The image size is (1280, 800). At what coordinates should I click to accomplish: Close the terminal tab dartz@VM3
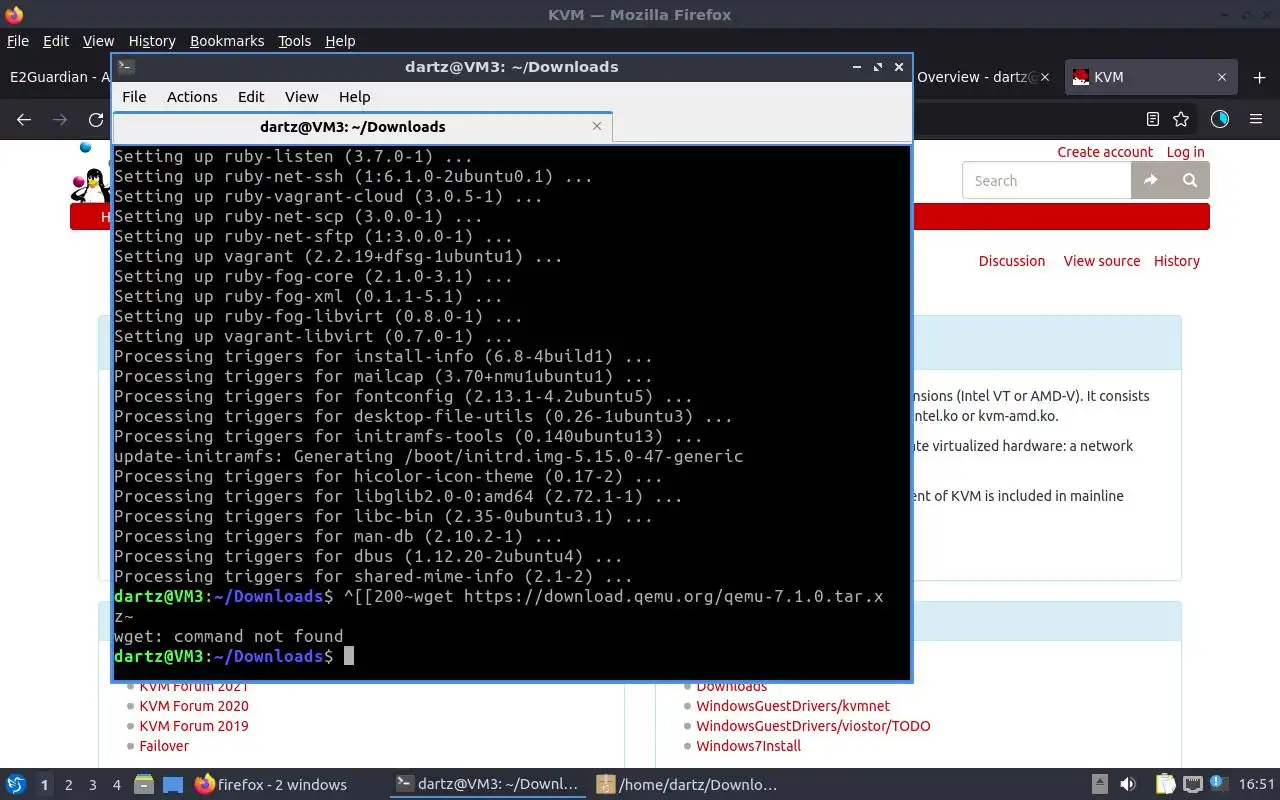(x=597, y=126)
